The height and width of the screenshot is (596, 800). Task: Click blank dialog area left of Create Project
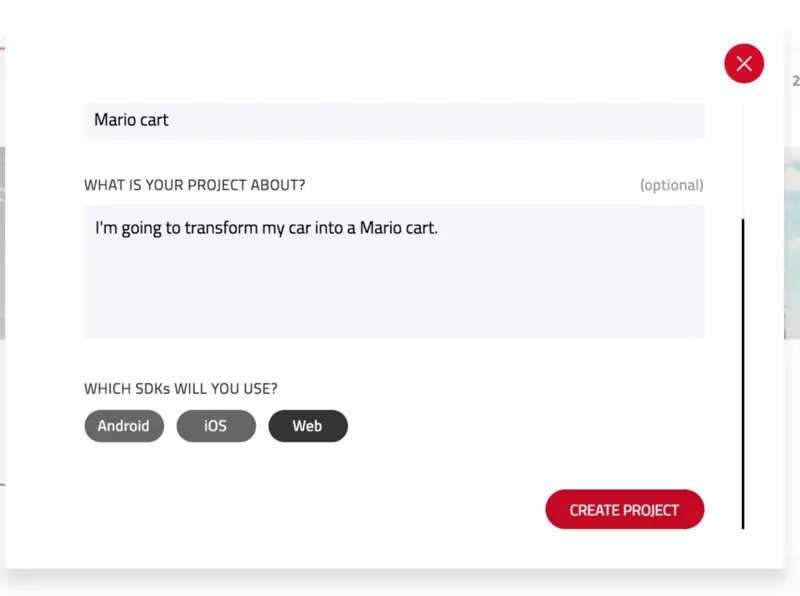click(300, 510)
